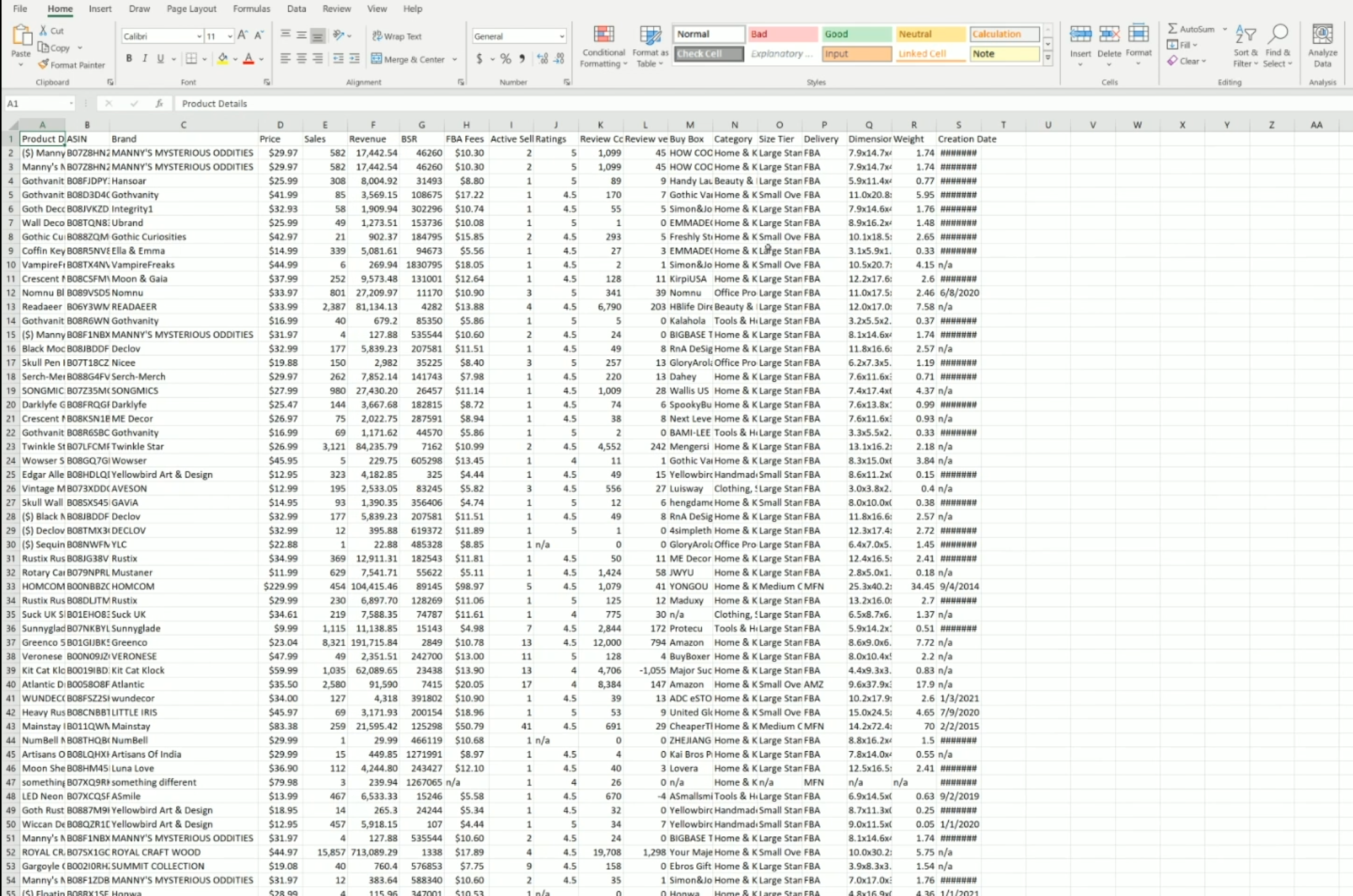
Task: Open the Formulas ribbon tab
Action: tap(251, 9)
